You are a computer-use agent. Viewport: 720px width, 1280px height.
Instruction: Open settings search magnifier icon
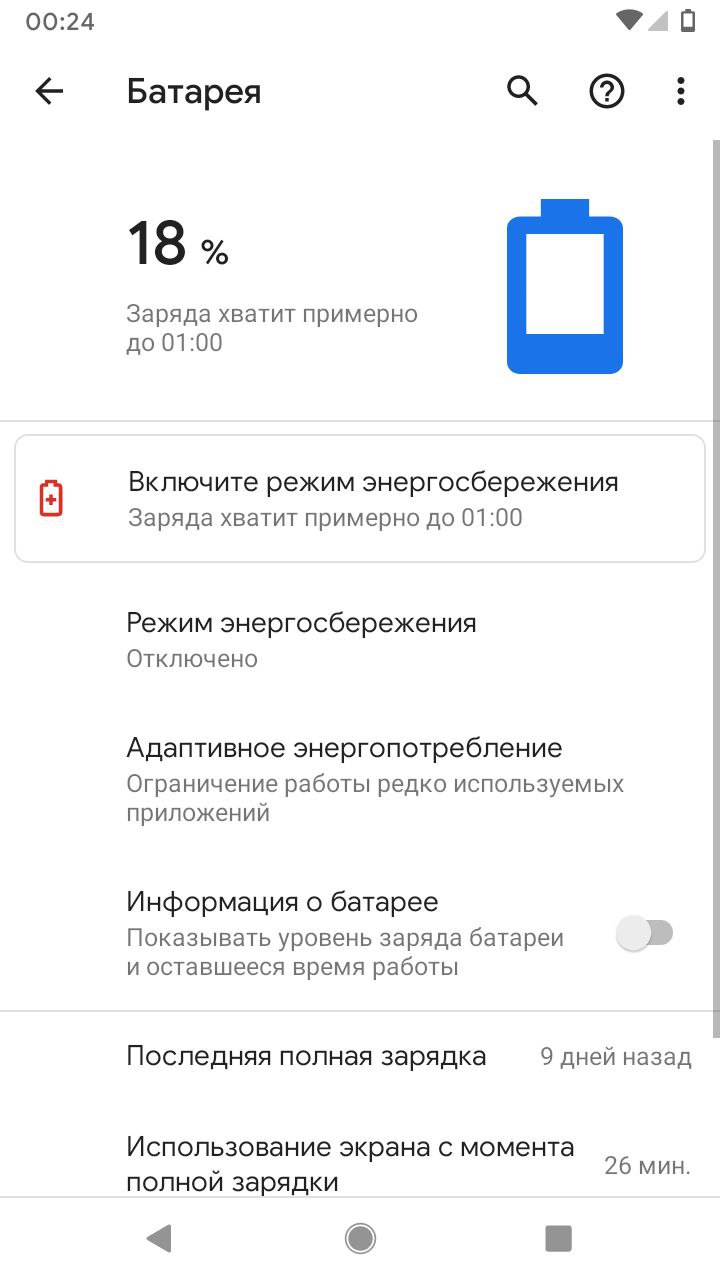(x=522, y=92)
